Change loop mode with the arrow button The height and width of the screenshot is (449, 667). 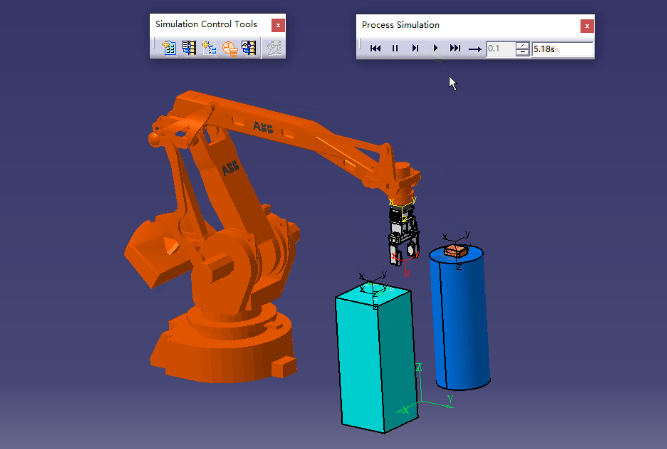click(x=475, y=48)
